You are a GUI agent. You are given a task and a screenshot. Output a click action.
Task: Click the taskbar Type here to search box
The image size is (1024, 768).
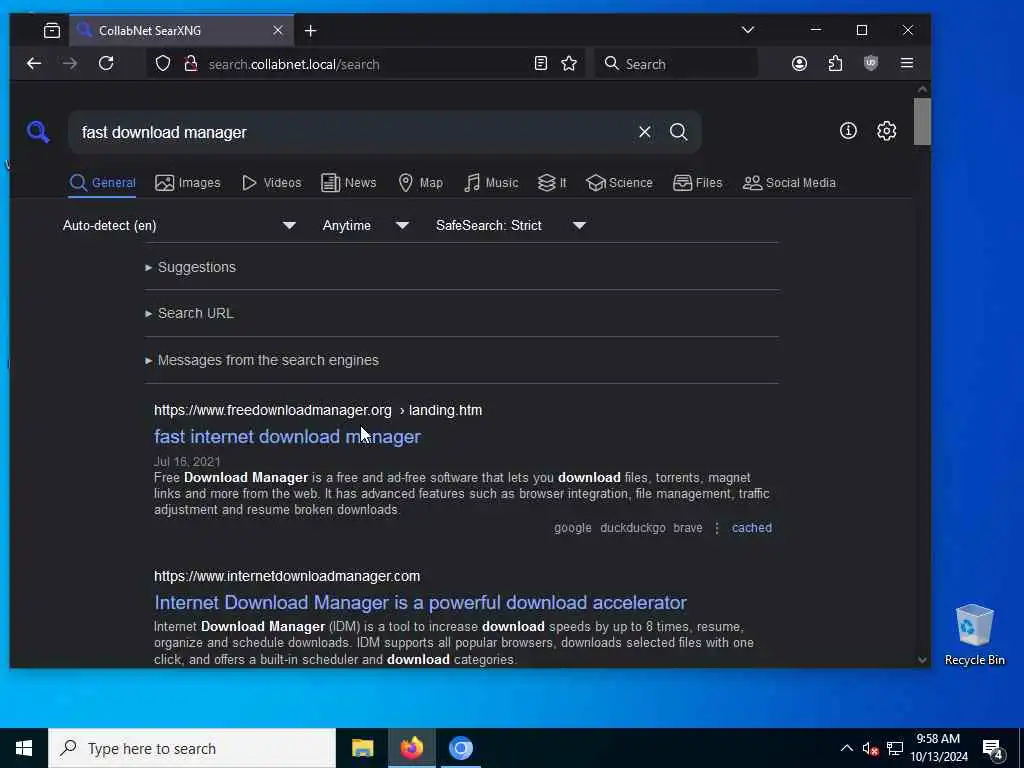tap(192, 748)
